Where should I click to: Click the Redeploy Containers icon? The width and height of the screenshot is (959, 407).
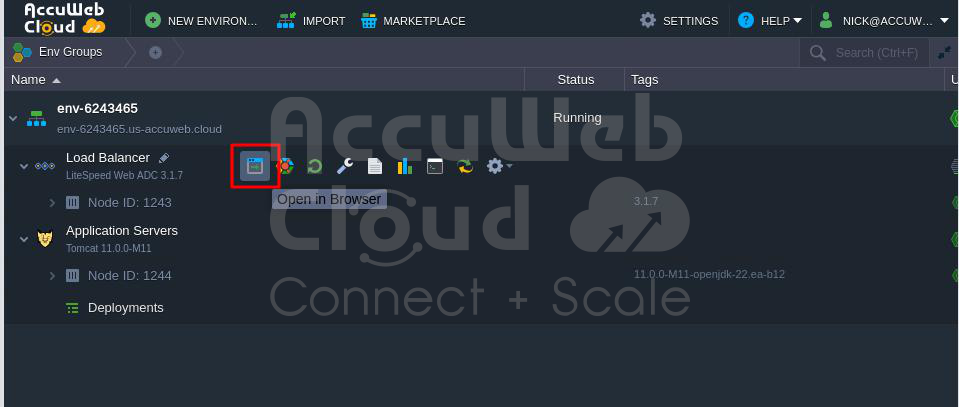coord(464,166)
